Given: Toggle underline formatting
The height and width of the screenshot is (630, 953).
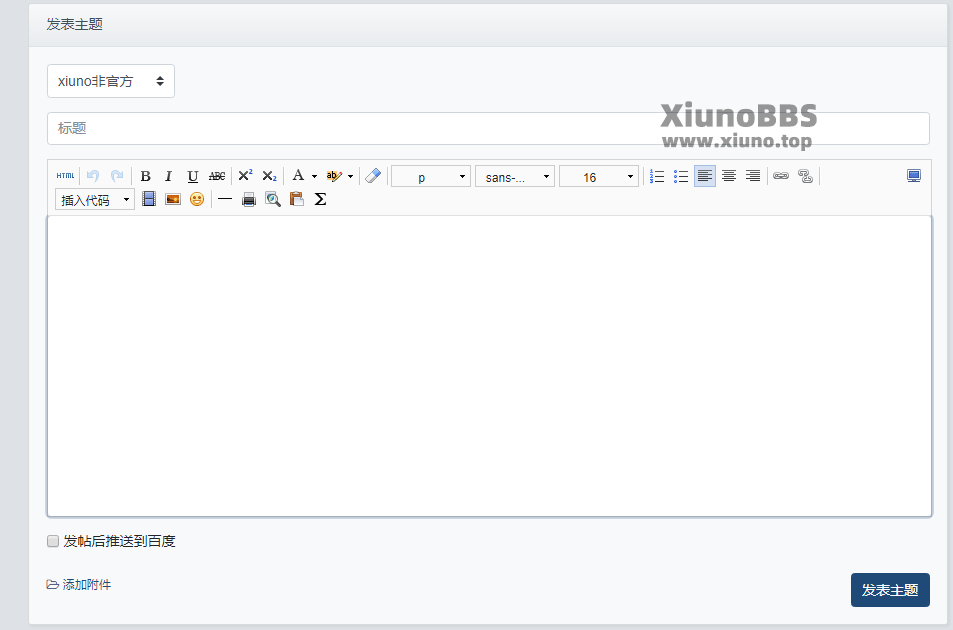Looking at the screenshot, I should 193,176.
